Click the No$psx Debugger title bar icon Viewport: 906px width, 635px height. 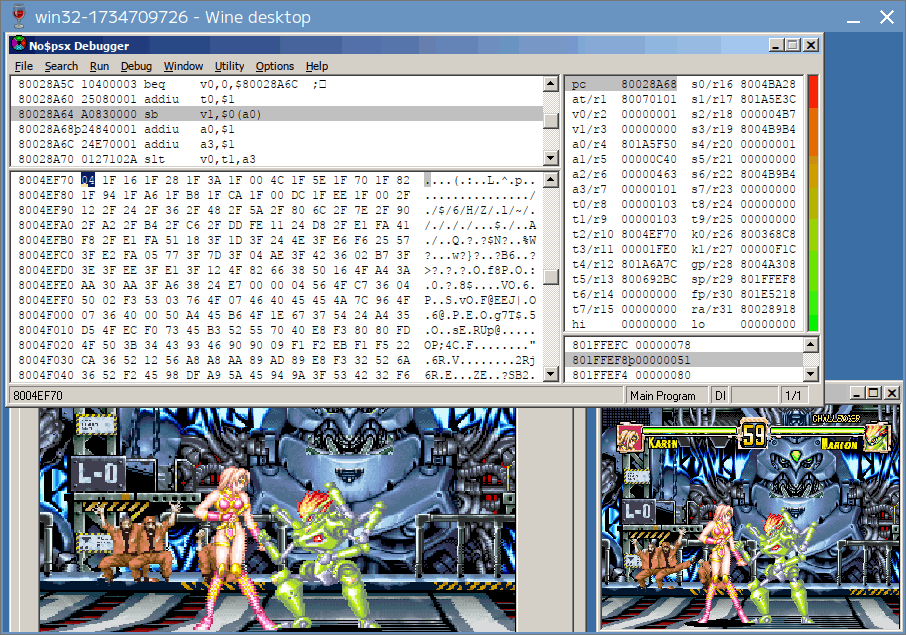pos(19,44)
